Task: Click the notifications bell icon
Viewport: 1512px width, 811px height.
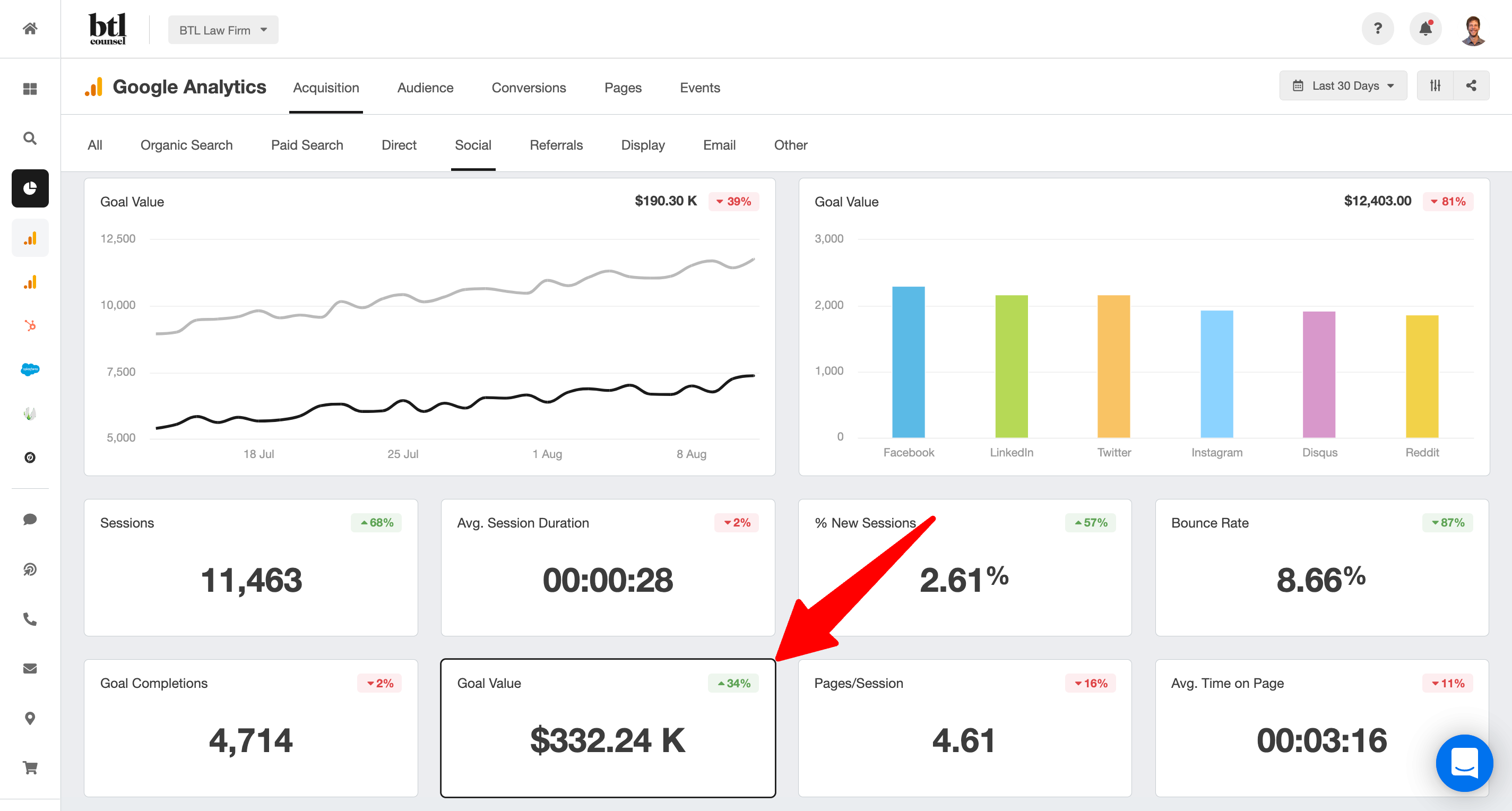Action: click(x=1425, y=29)
